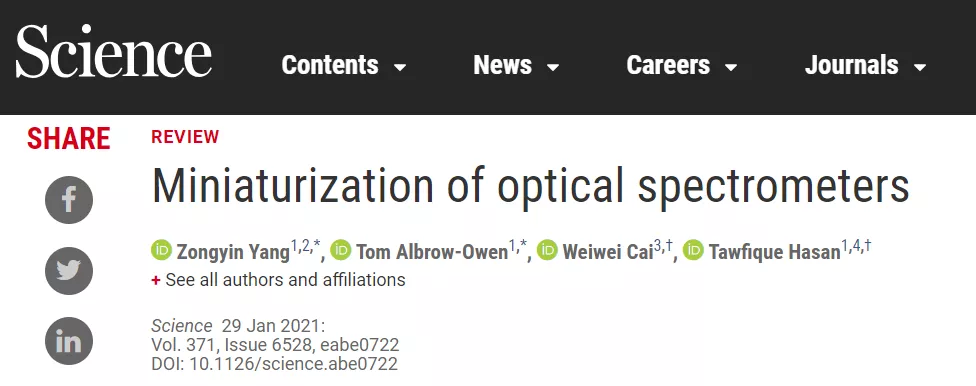
Task: Expand the News dropdown arrow
Action: [x=553, y=67]
